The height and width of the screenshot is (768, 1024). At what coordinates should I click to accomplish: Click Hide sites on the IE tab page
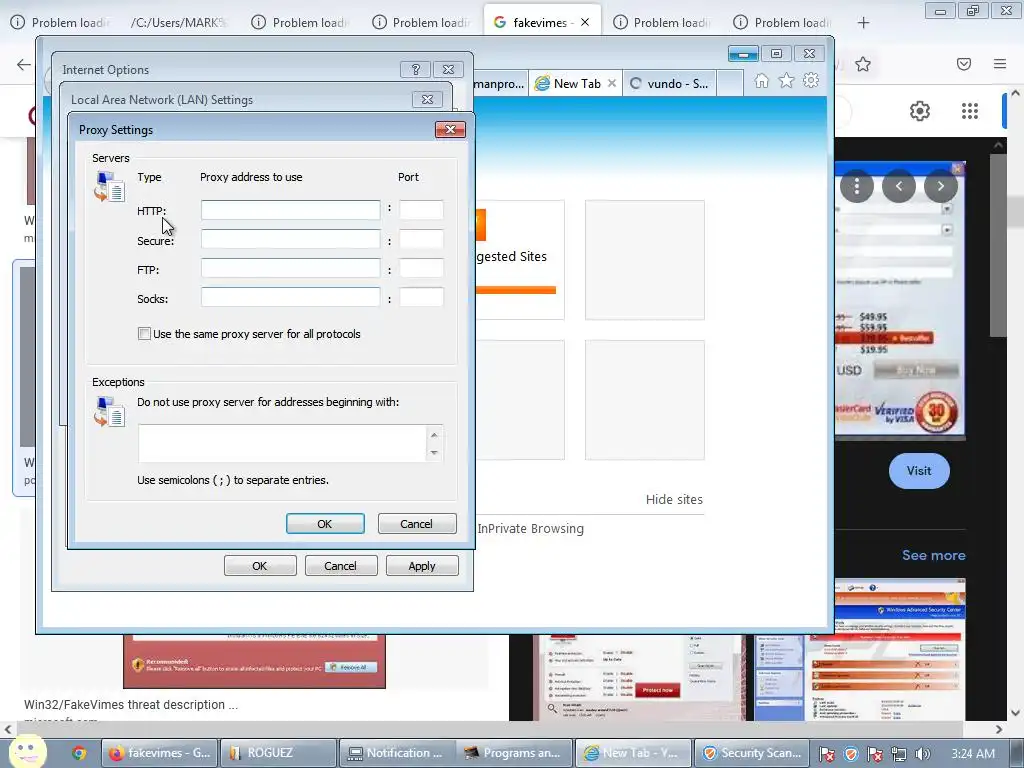pyautogui.click(x=674, y=500)
